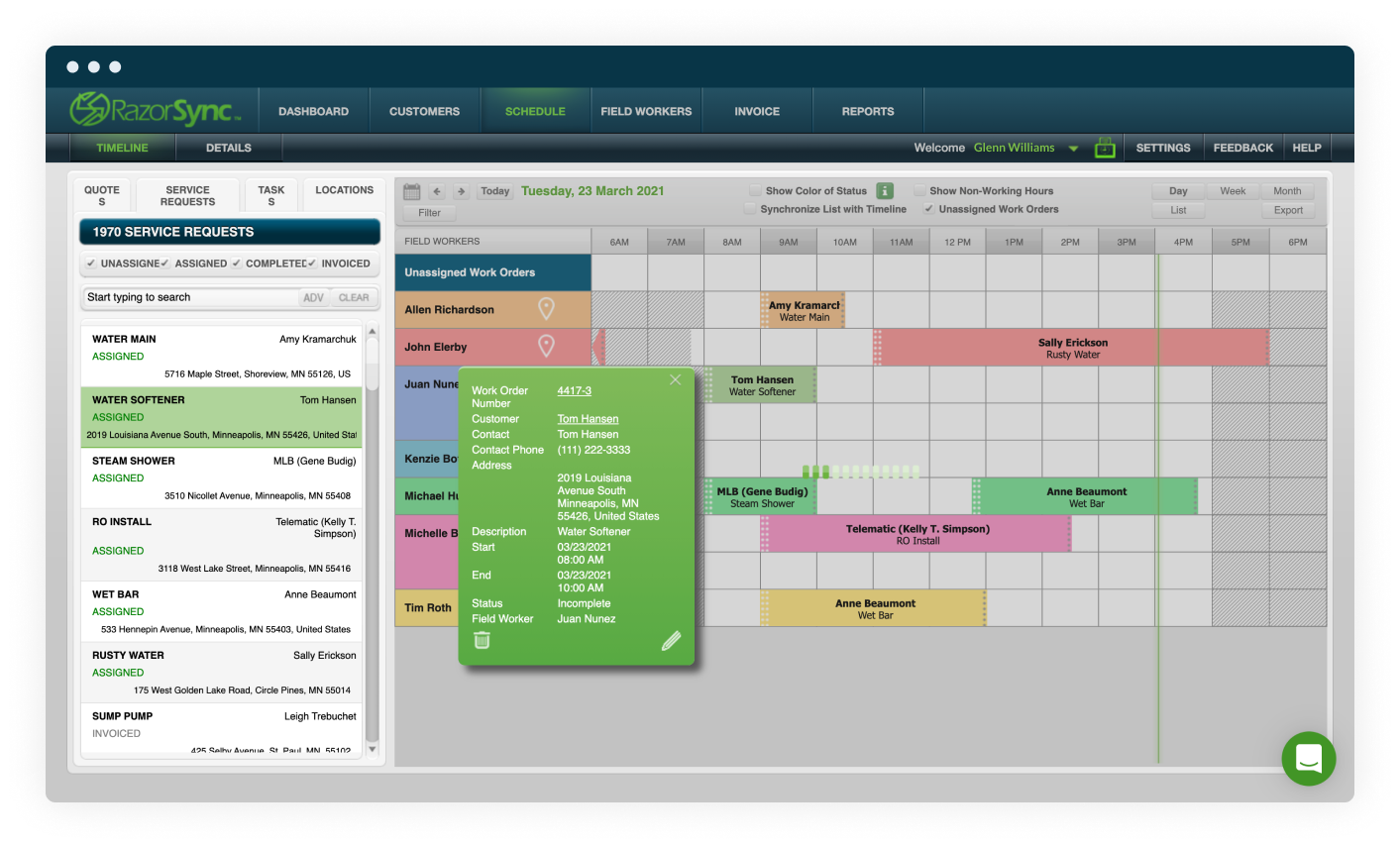Select the Quotes tab
Viewport: 1400px width, 848px height.
click(102, 195)
